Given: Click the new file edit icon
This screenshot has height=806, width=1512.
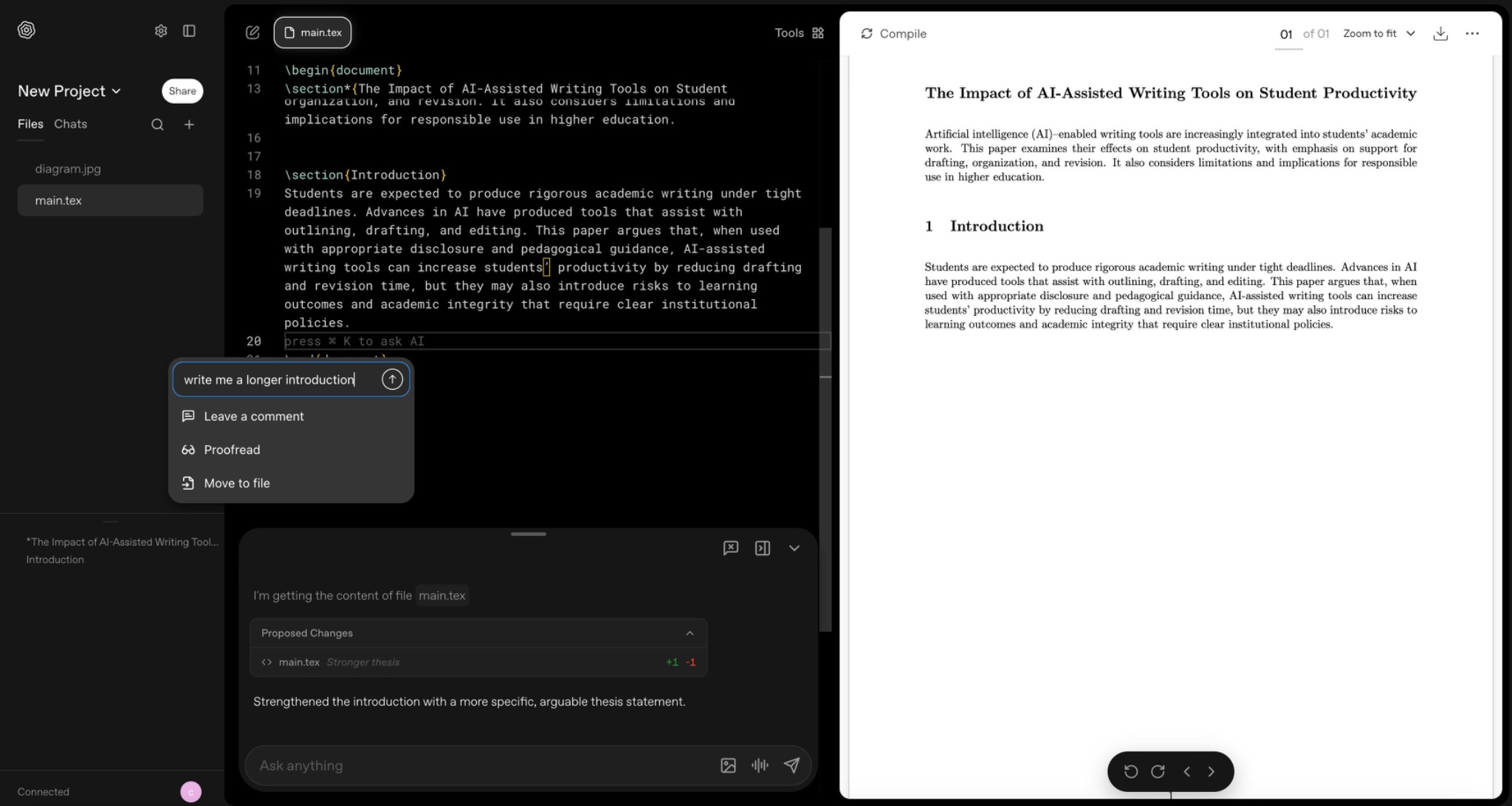Looking at the screenshot, I should coord(252,32).
